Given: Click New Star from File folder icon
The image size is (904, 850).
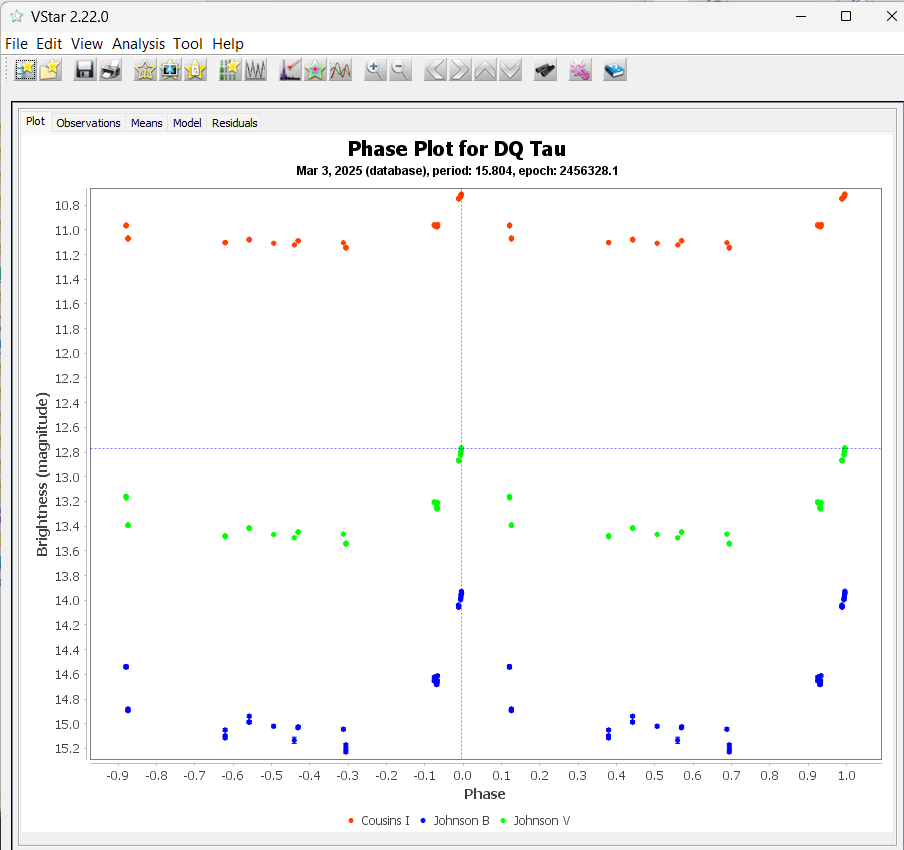Looking at the screenshot, I should (x=51, y=70).
